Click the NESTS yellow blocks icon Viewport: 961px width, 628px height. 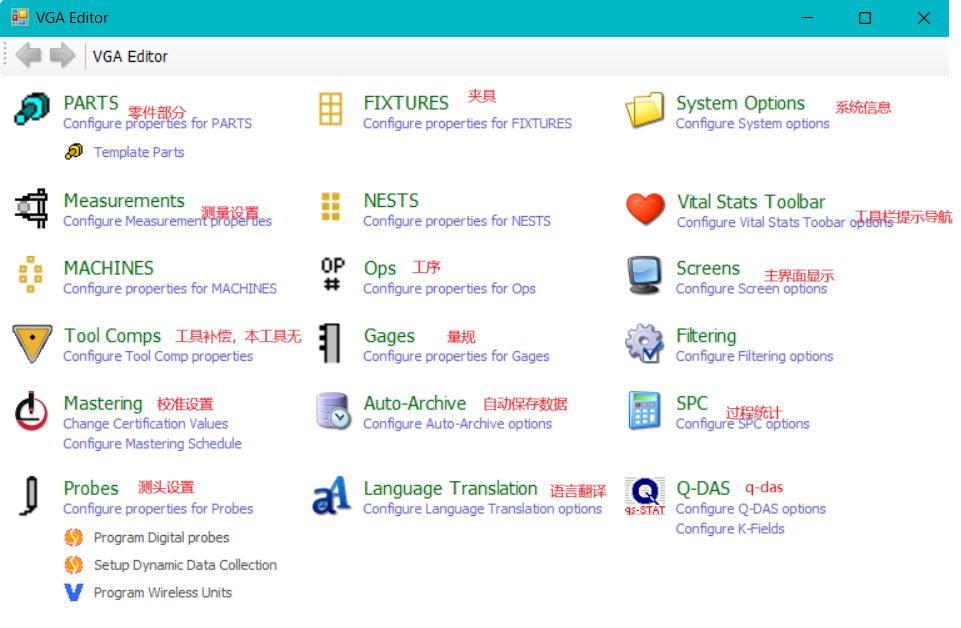pyautogui.click(x=331, y=207)
